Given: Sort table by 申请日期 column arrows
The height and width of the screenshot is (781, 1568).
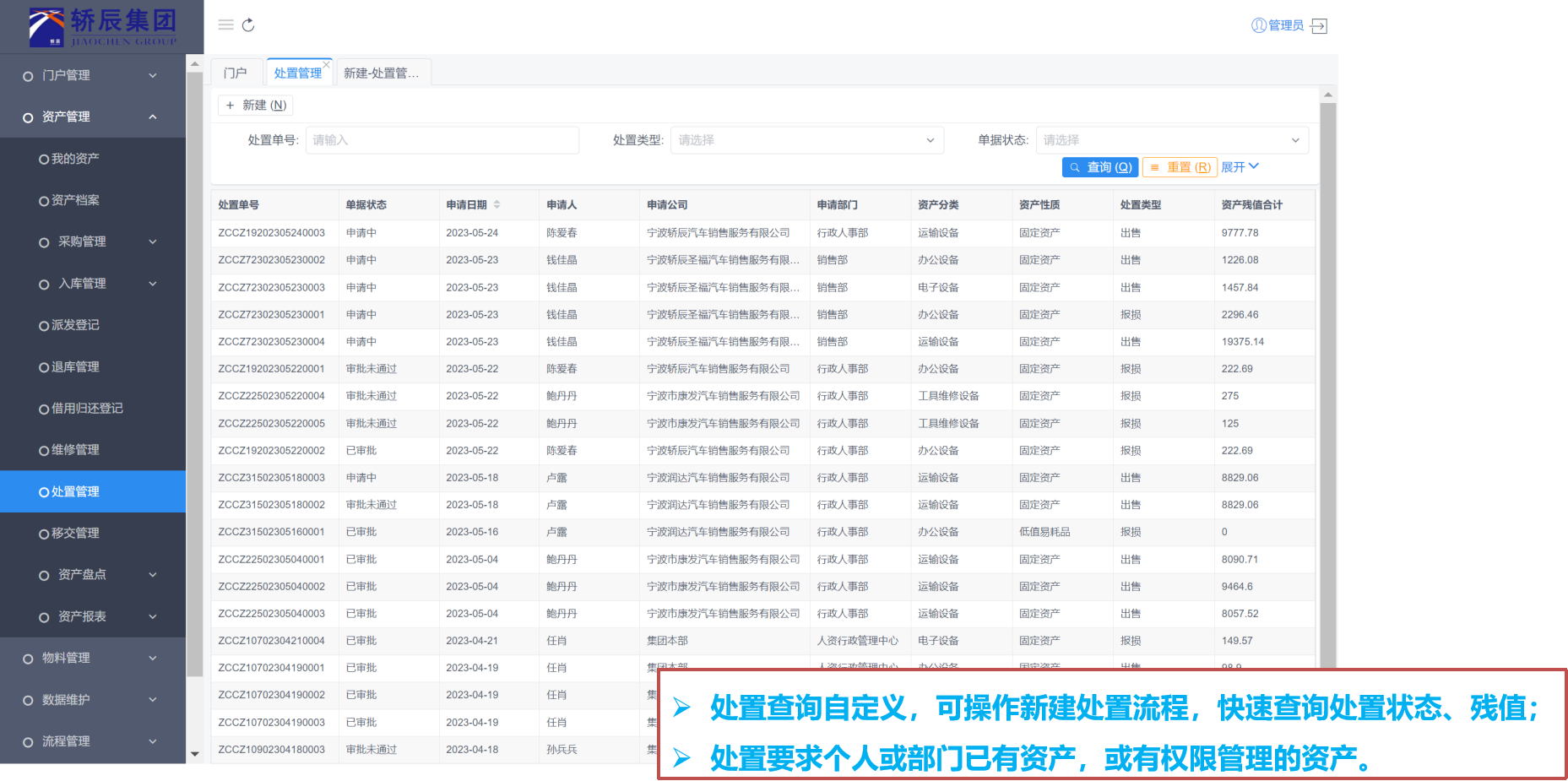Looking at the screenshot, I should 496,204.
